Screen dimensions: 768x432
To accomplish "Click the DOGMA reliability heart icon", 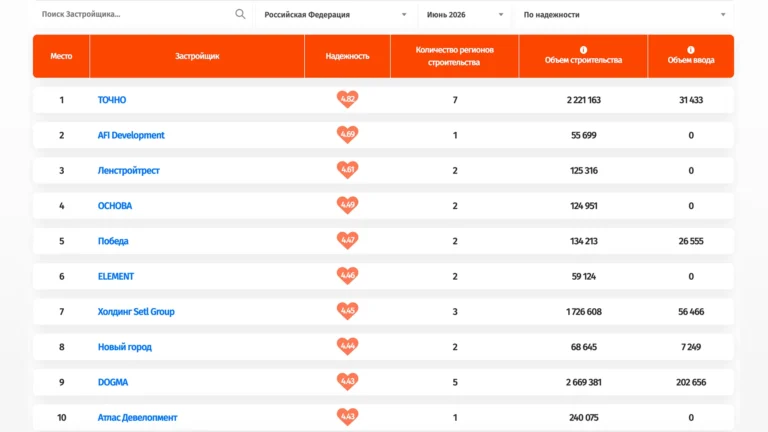I will point(347,382).
